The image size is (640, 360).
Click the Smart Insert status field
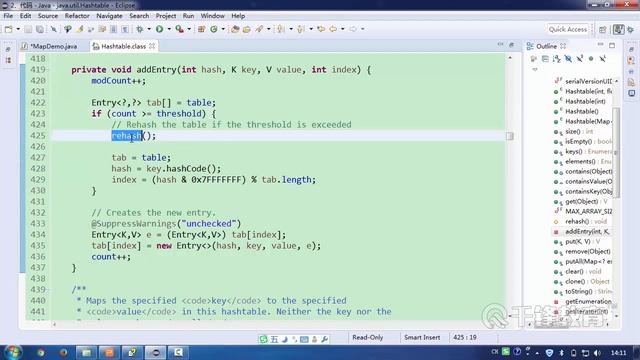pyautogui.click(x=422, y=338)
